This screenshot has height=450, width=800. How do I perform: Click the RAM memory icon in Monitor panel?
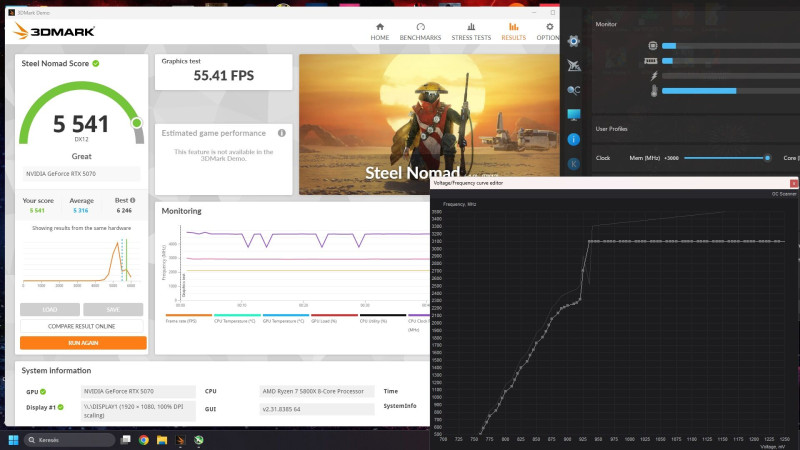coord(651,61)
